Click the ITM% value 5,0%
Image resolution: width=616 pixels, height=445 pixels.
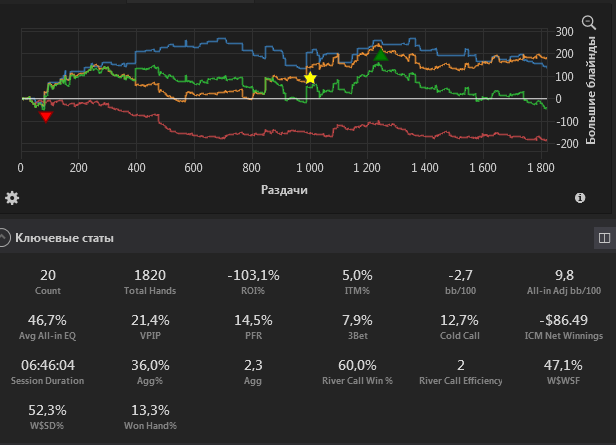357,275
